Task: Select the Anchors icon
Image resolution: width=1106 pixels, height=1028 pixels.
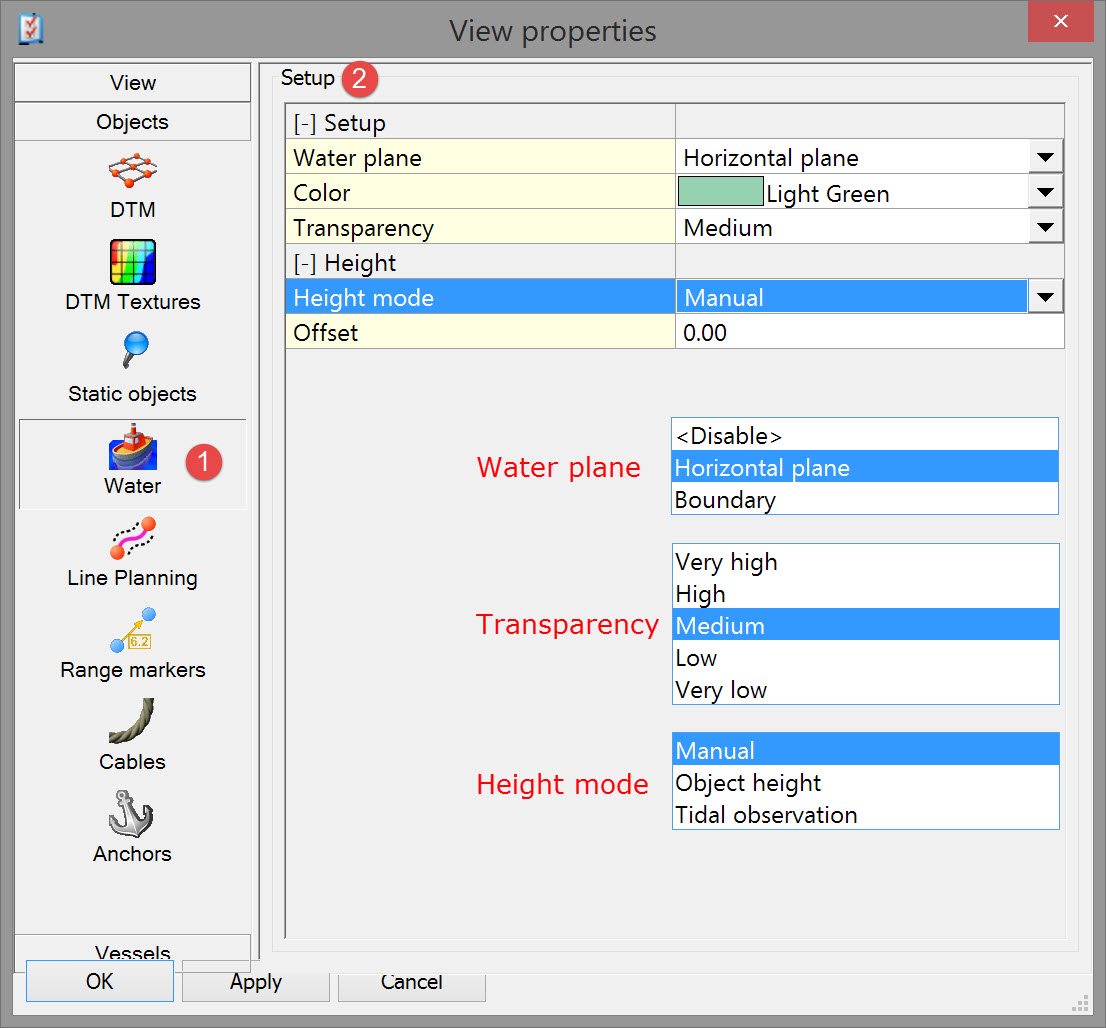Action: (x=132, y=814)
